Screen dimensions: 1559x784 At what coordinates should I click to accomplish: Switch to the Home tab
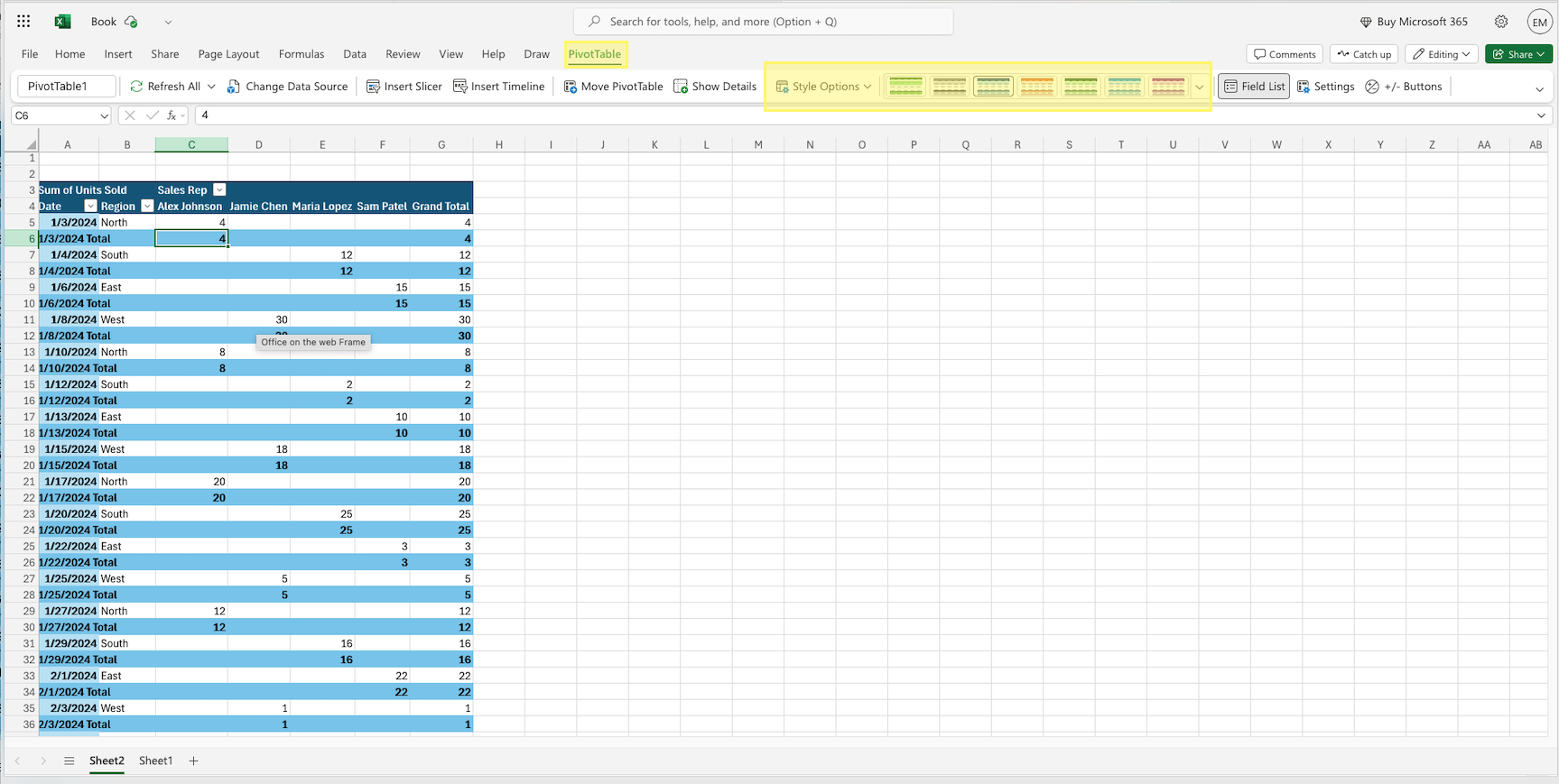[70, 54]
